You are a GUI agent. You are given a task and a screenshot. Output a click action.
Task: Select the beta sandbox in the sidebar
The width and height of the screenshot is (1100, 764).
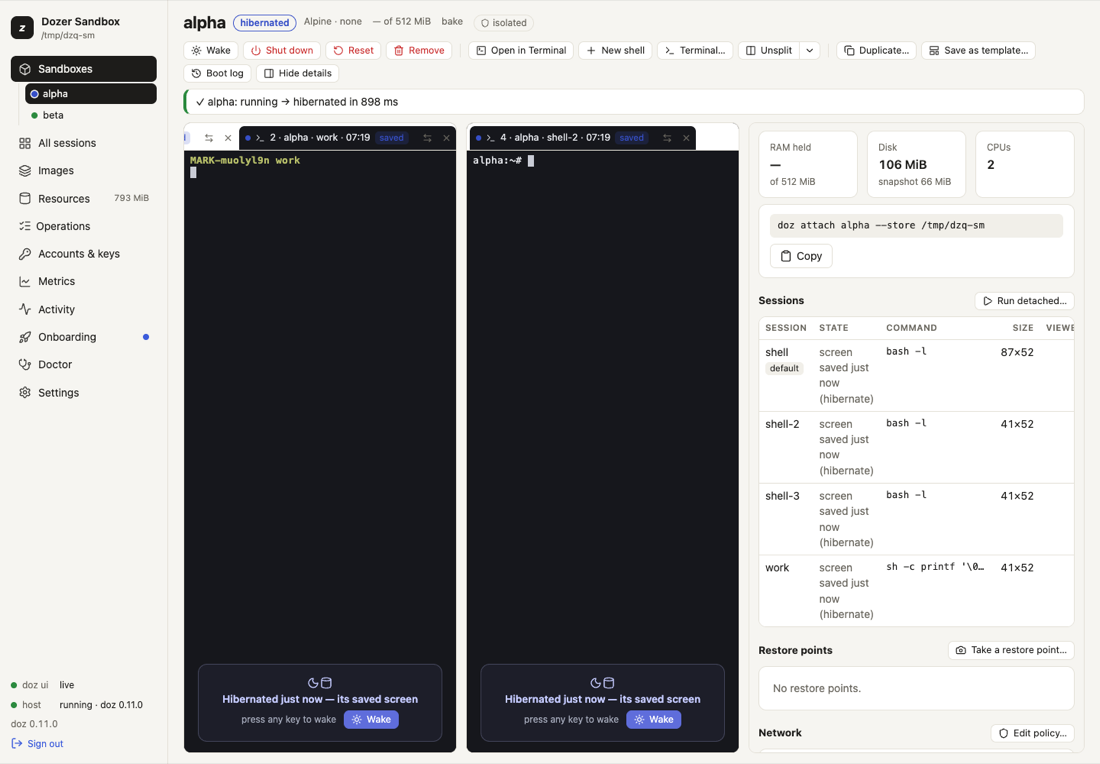tap(90, 115)
